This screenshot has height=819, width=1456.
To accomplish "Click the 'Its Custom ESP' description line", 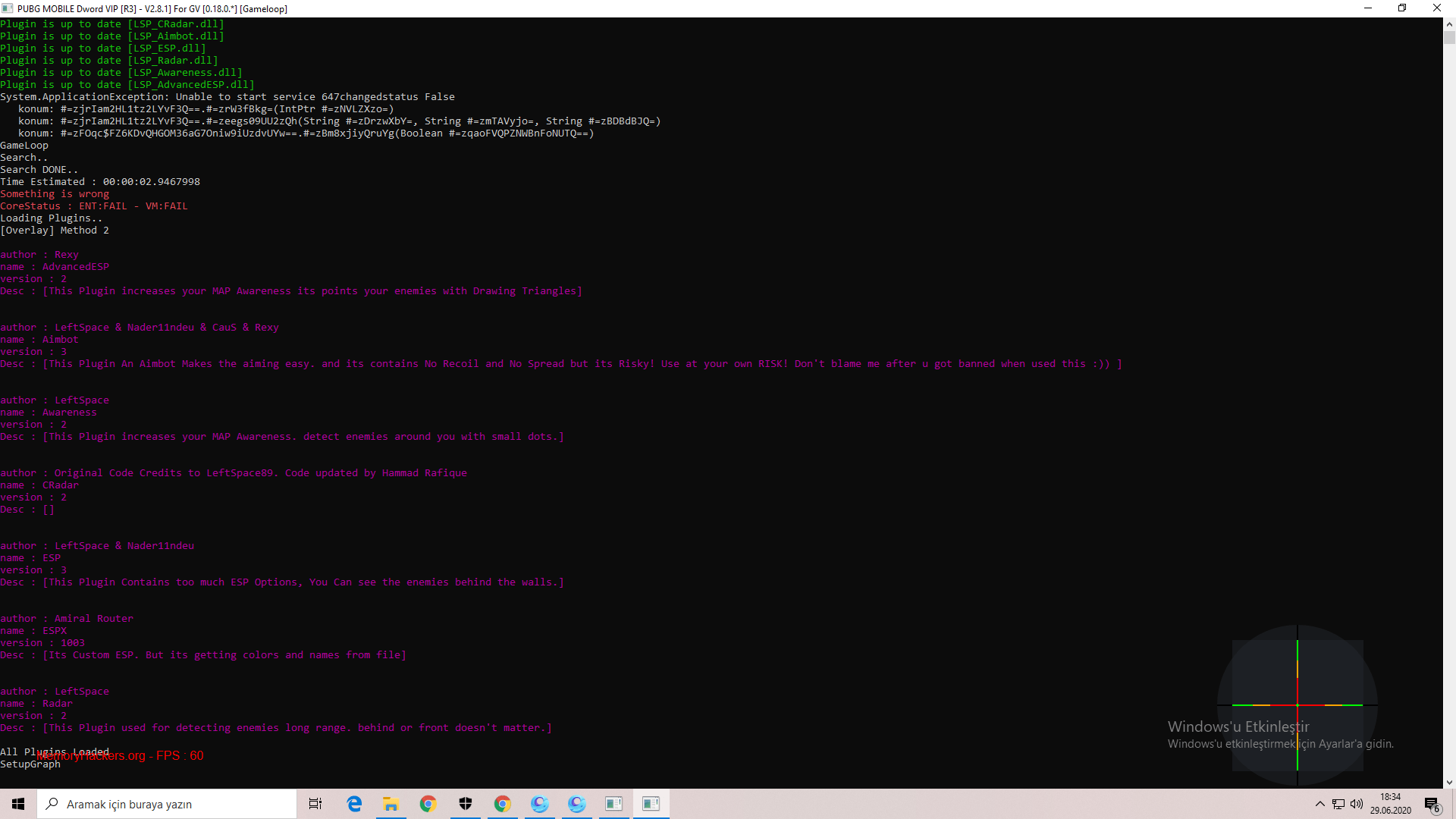I will (x=203, y=655).
